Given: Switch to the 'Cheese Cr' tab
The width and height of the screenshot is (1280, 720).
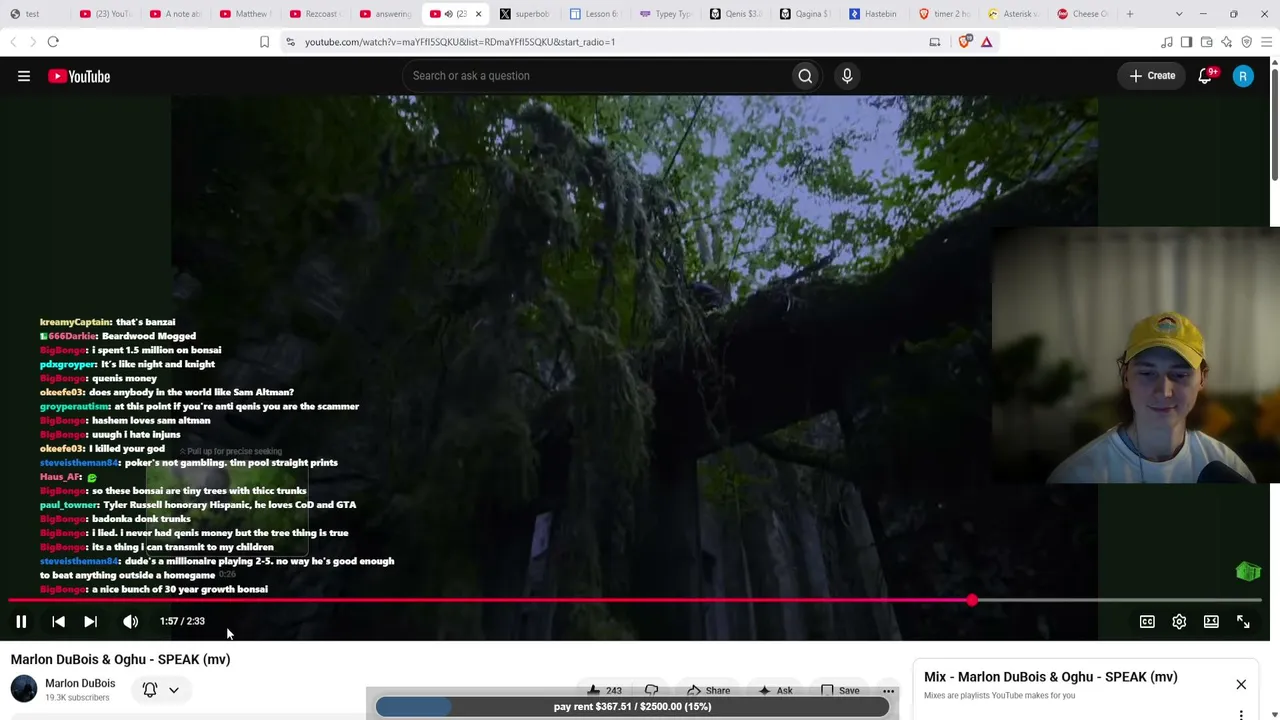Looking at the screenshot, I should (x=1083, y=14).
